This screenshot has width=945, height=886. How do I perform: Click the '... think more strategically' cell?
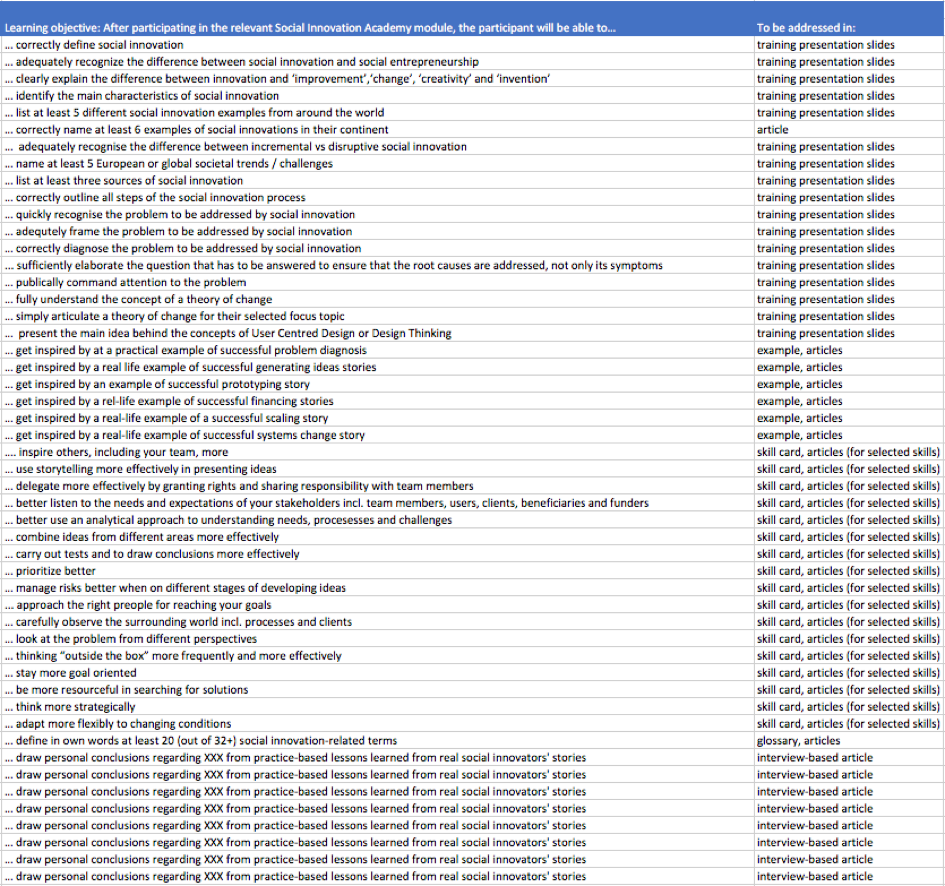click(x=377, y=706)
